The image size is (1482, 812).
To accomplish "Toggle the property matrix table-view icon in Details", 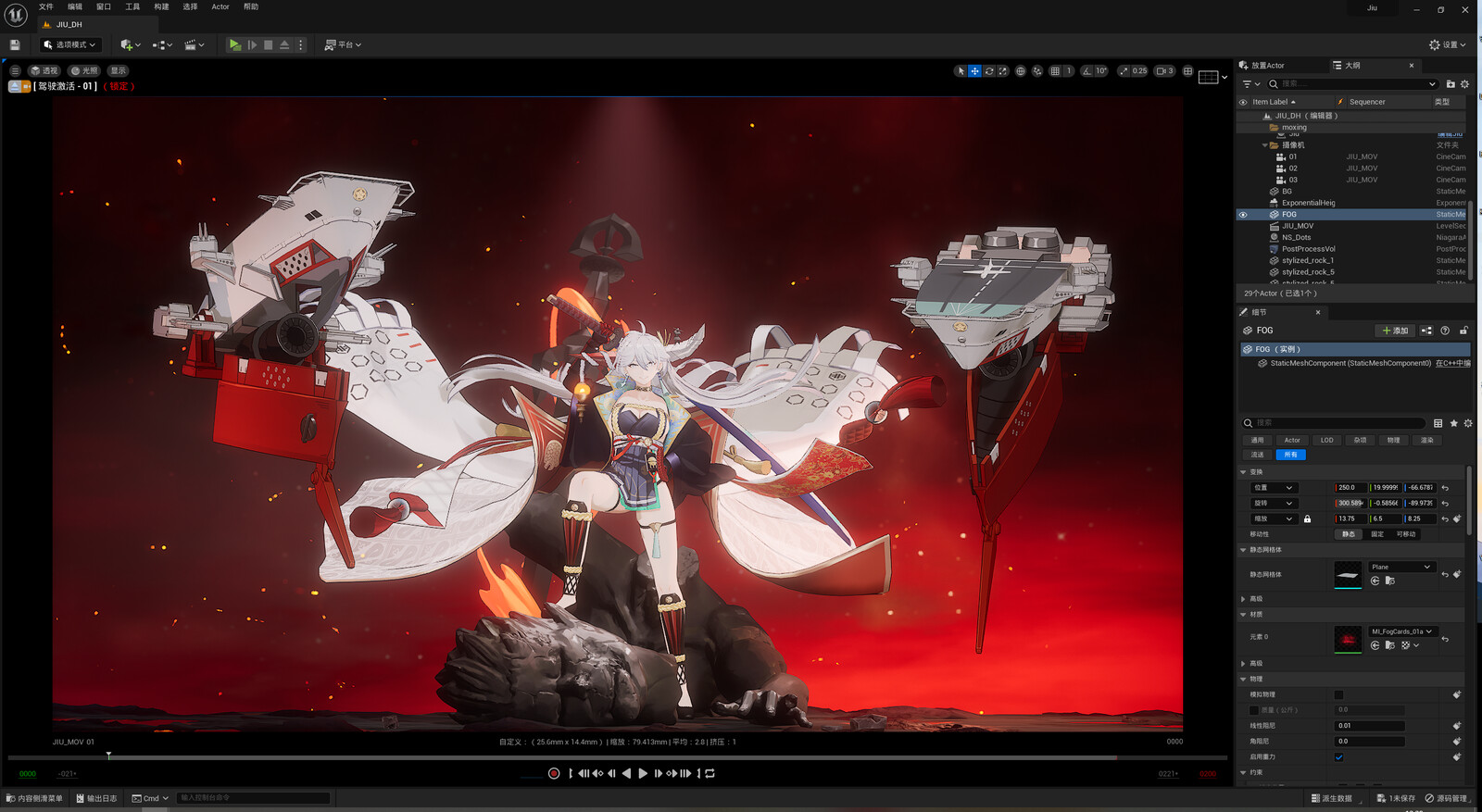I will click(x=1438, y=423).
